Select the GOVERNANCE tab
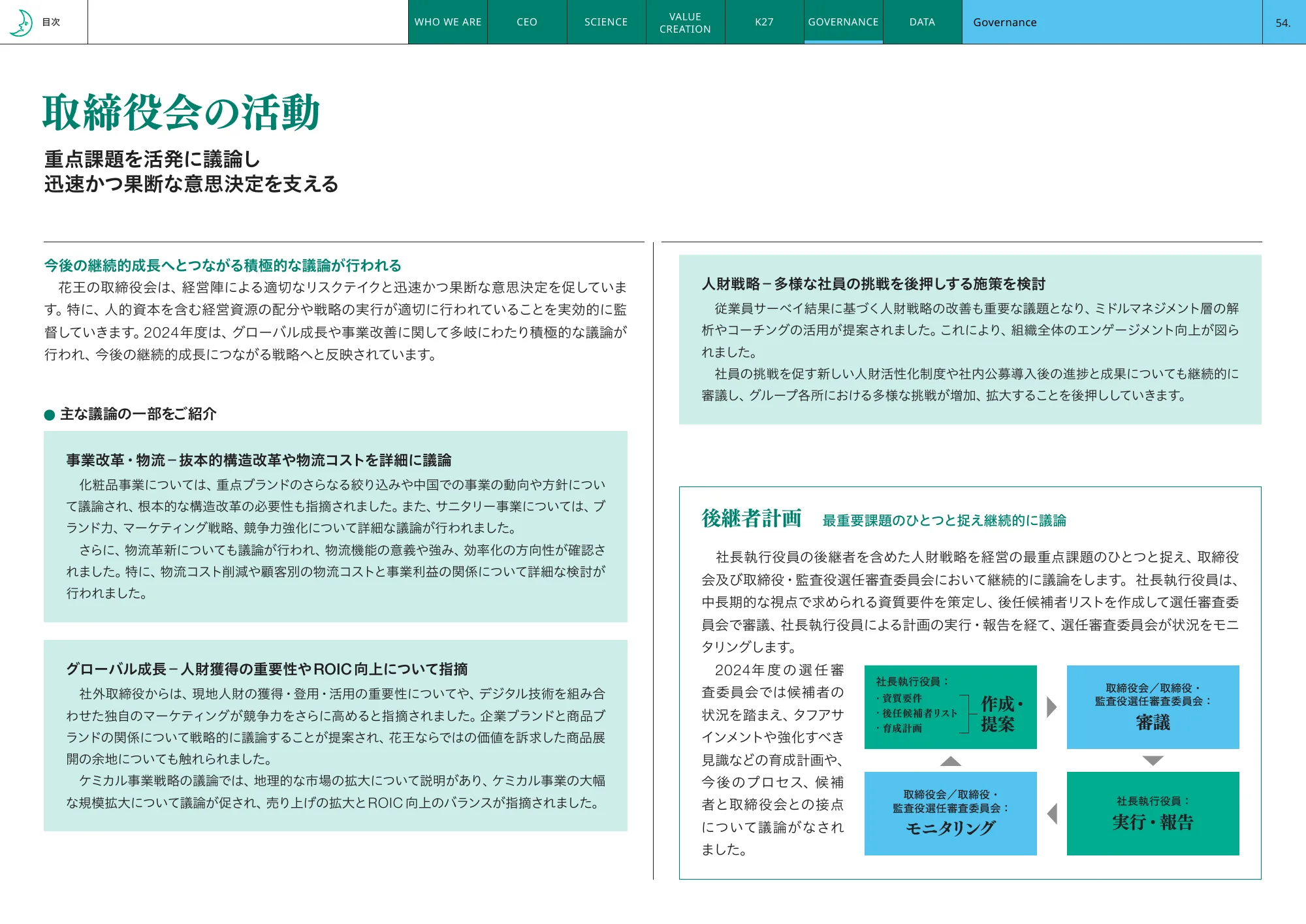The width and height of the screenshot is (1306, 924). (x=843, y=22)
